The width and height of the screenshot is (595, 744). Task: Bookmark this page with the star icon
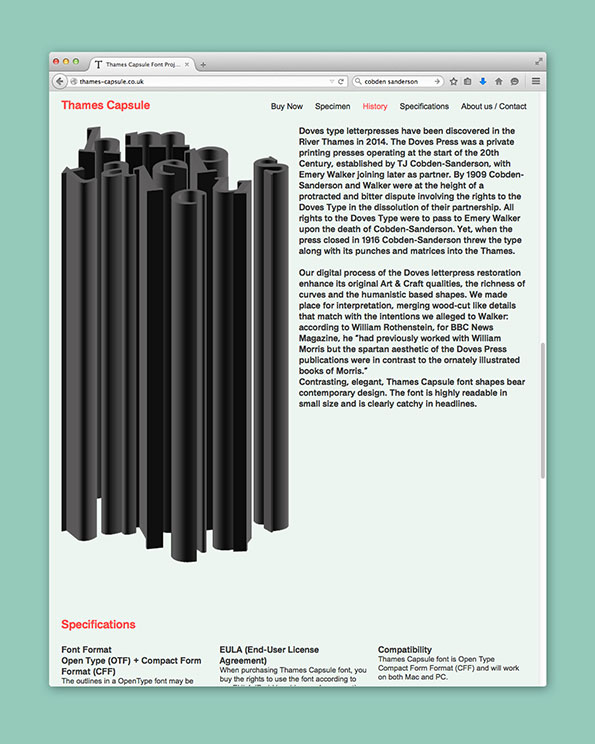454,82
